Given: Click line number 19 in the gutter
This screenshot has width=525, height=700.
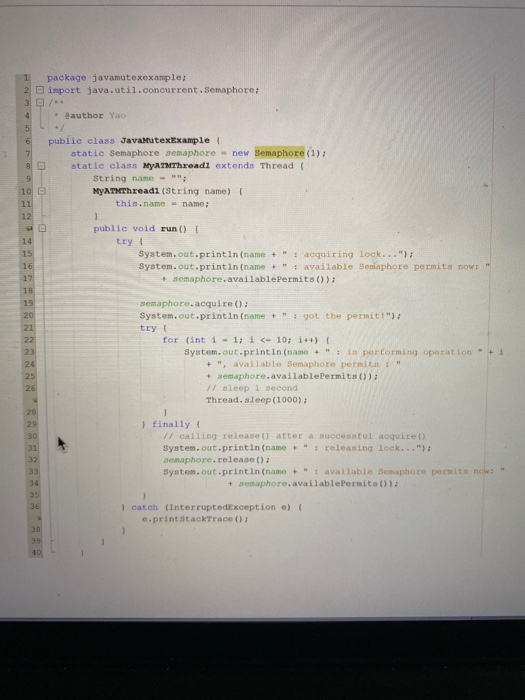Looking at the screenshot, I should [x=28, y=303].
